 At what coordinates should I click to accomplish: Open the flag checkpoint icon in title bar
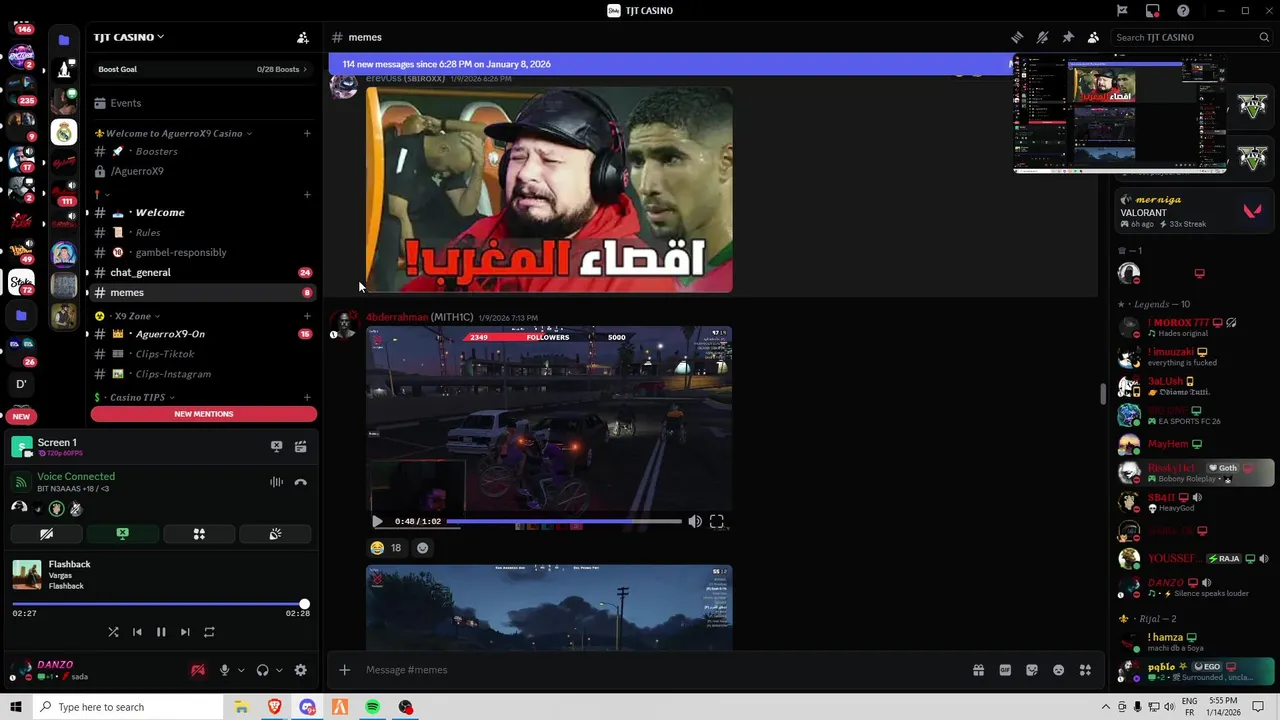1122,11
